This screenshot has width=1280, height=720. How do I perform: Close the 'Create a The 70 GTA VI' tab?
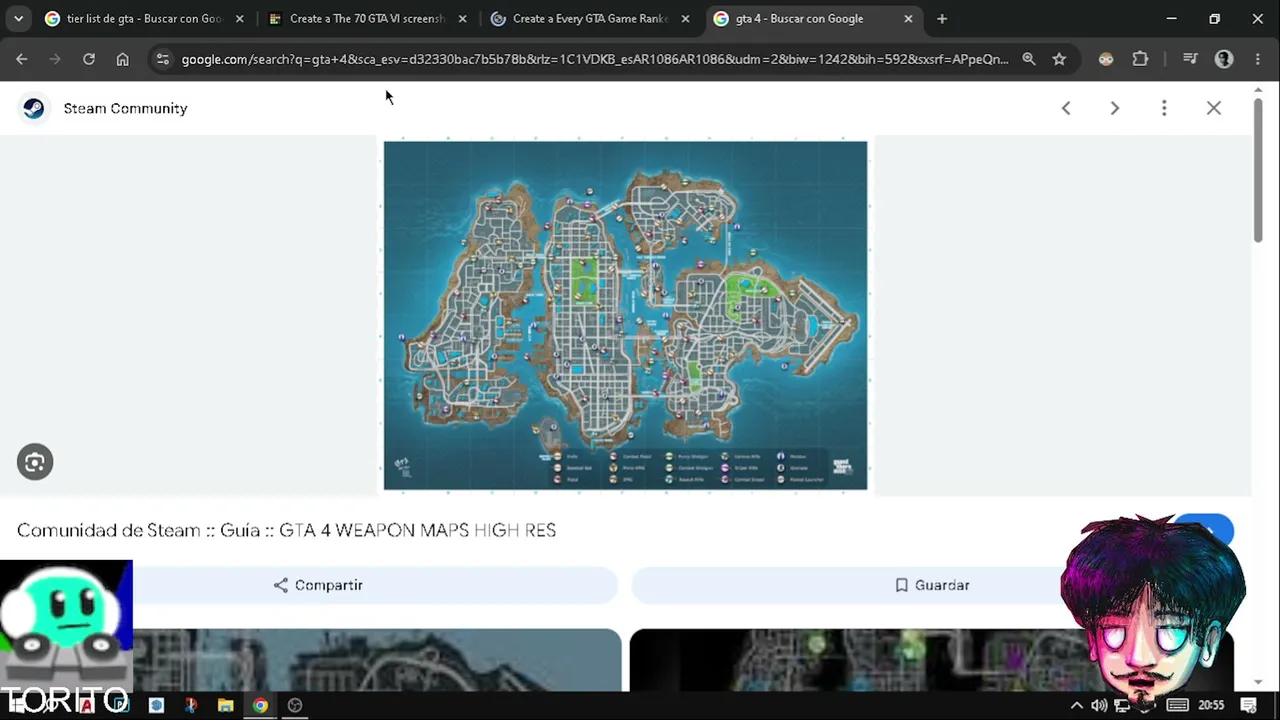coord(462,18)
